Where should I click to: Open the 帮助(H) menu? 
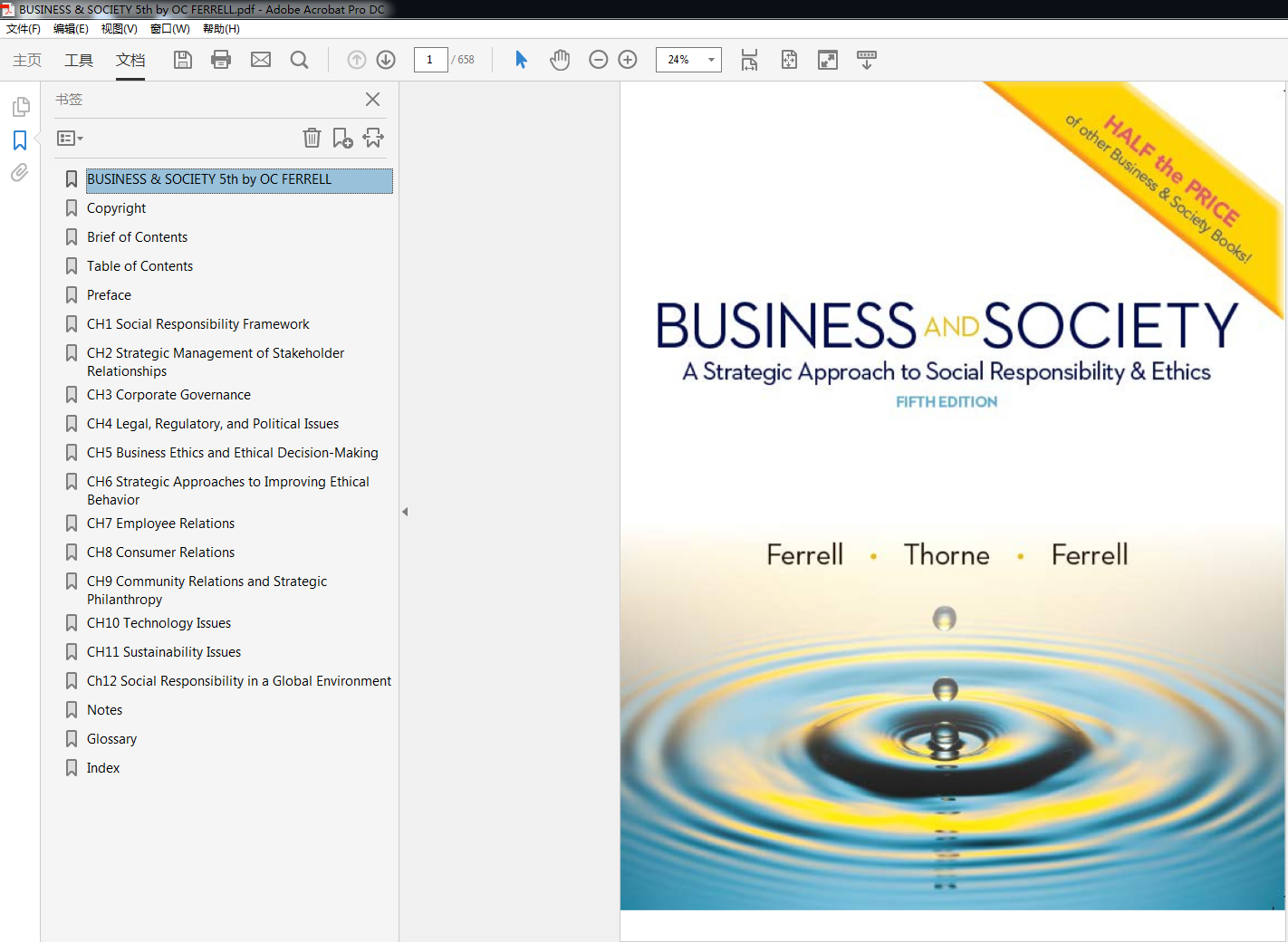(221, 29)
